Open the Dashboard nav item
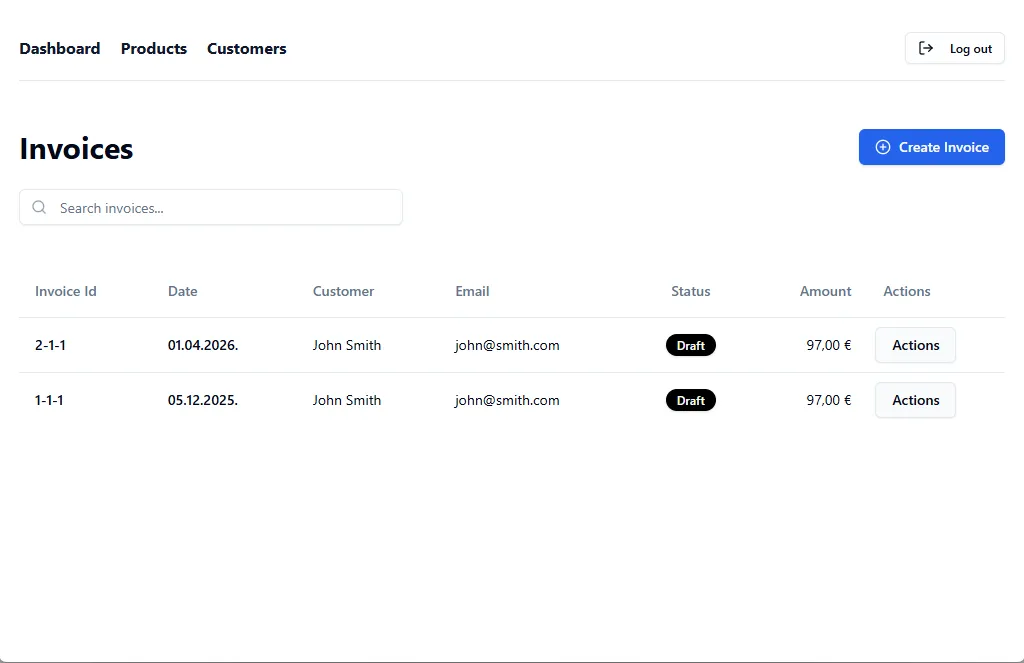Viewport: 1024px width, 663px height. tap(60, 48)
